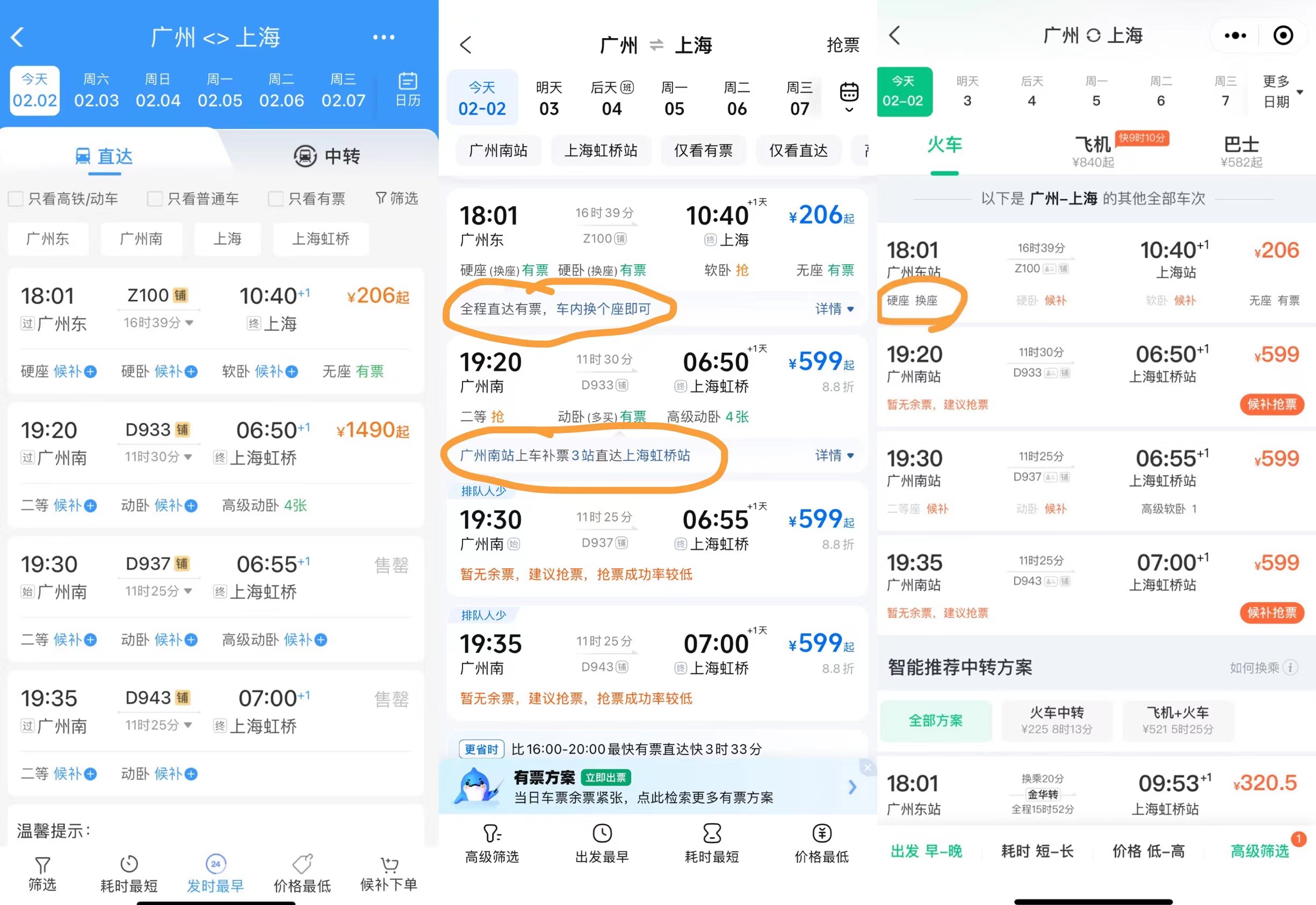1316x905 pixels.
Task: Select the 仅看直达 filter chip
Action: [x=798, y=150]
